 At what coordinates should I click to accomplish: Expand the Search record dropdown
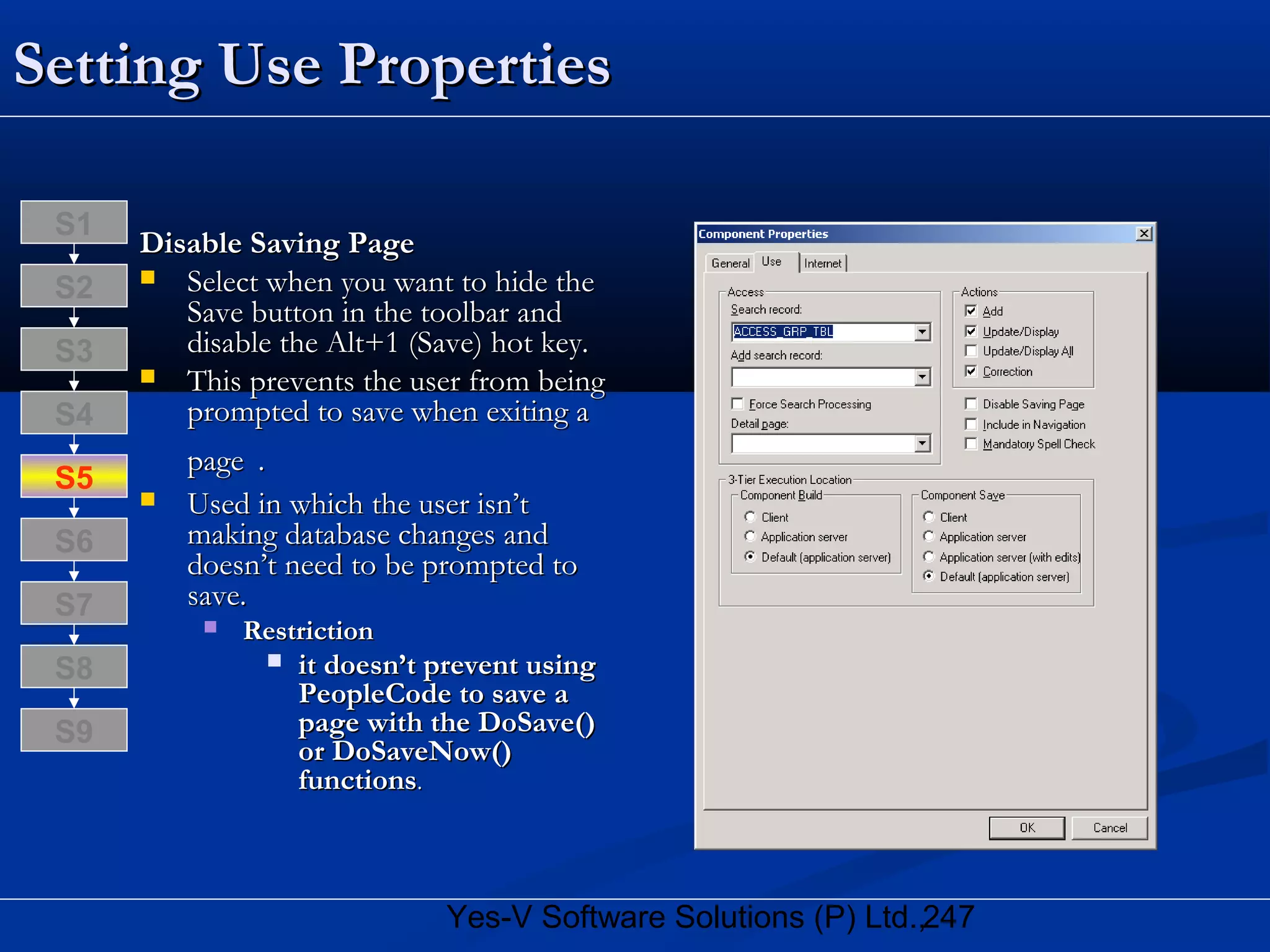coord(922,332)
